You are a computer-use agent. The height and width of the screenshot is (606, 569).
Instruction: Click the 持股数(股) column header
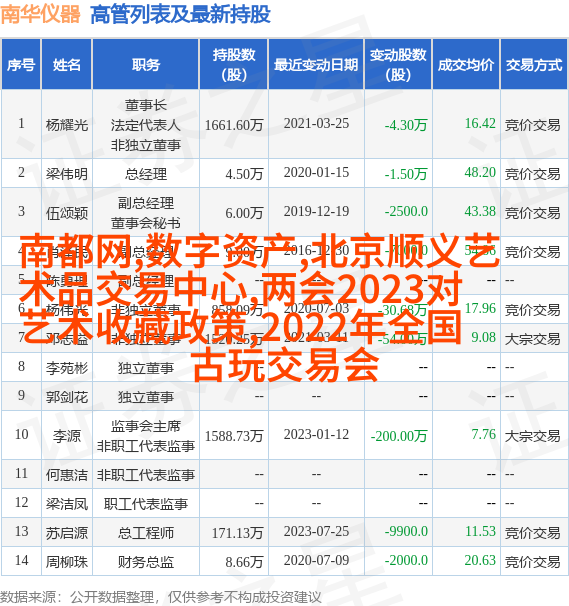tap(234, 65)
